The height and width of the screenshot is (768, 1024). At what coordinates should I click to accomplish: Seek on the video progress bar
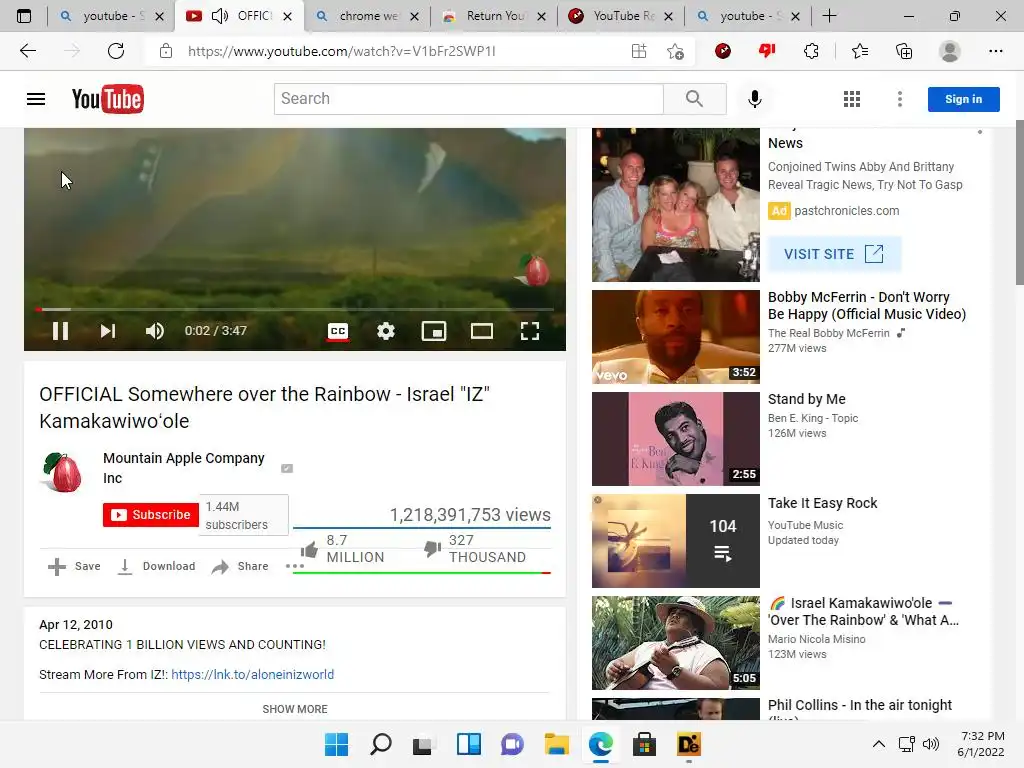pyautogui.click(x=295, y=309)
